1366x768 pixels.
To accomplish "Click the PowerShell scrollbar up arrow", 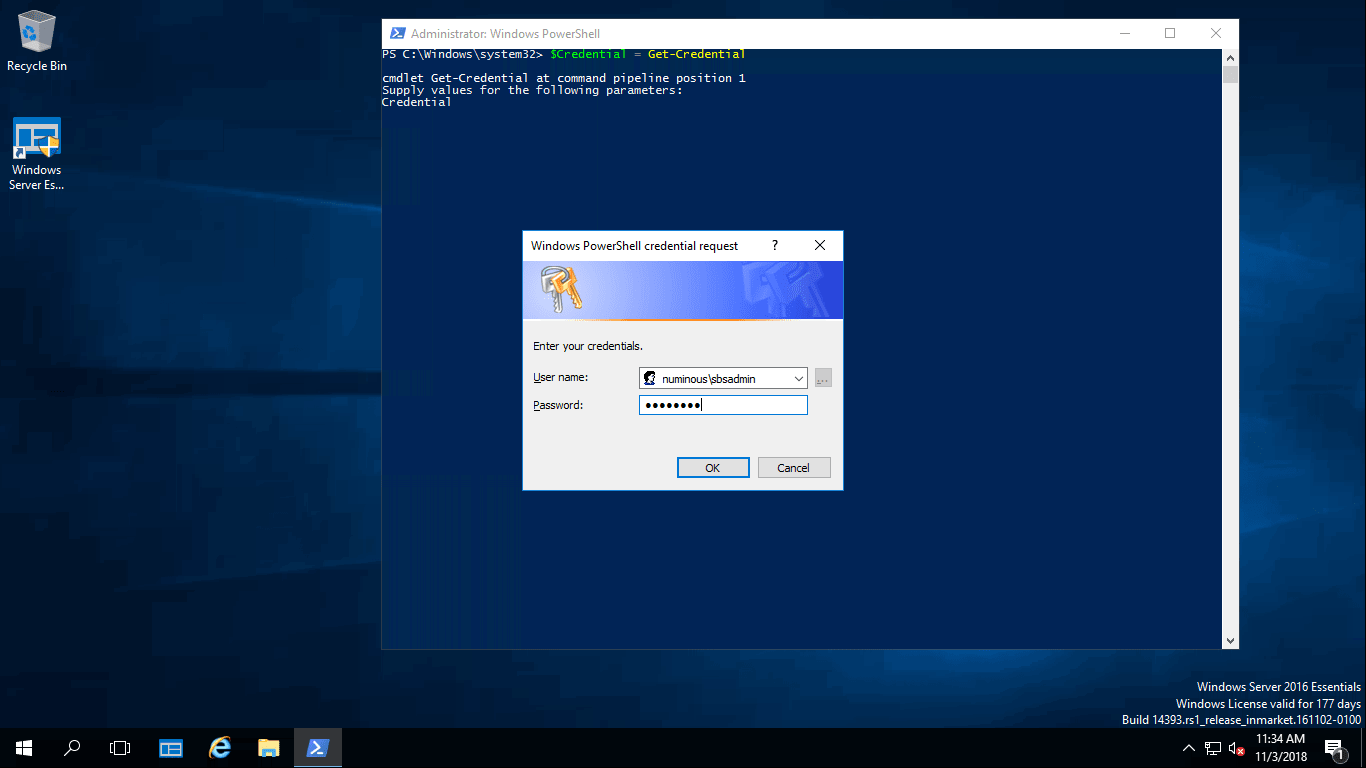I will [x=1230, y=58].
